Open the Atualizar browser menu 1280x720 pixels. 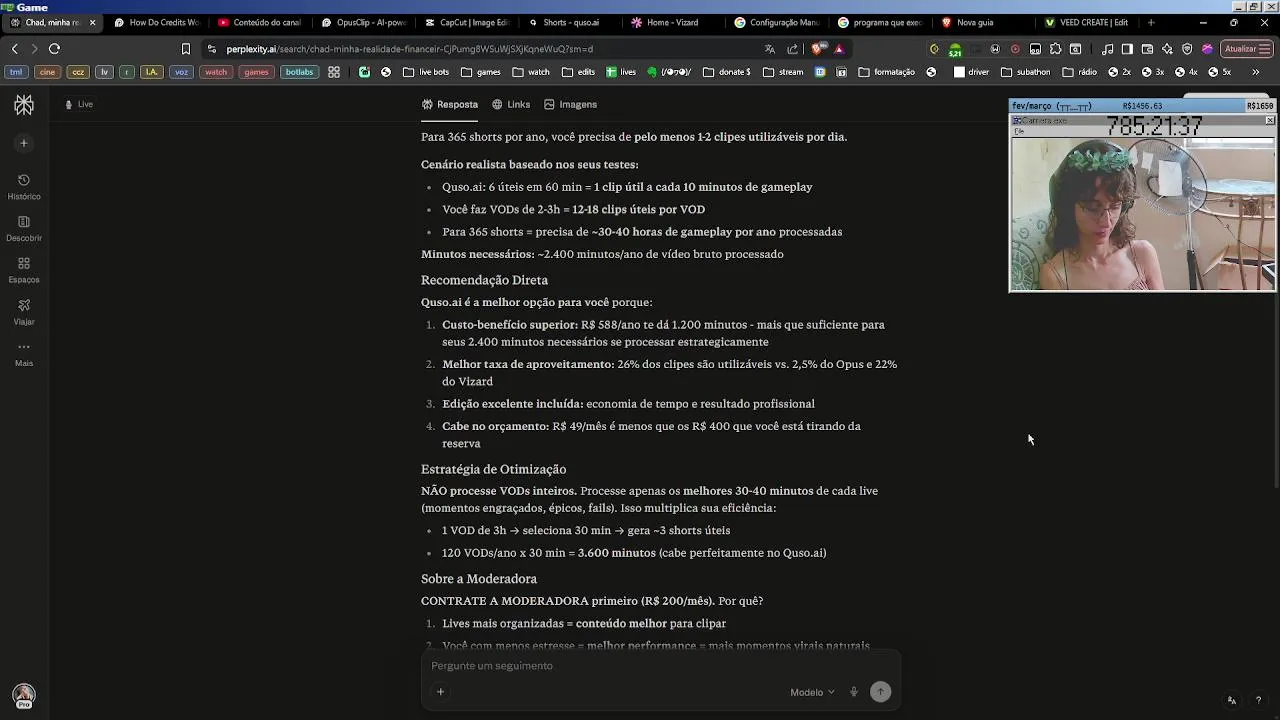1246,49
